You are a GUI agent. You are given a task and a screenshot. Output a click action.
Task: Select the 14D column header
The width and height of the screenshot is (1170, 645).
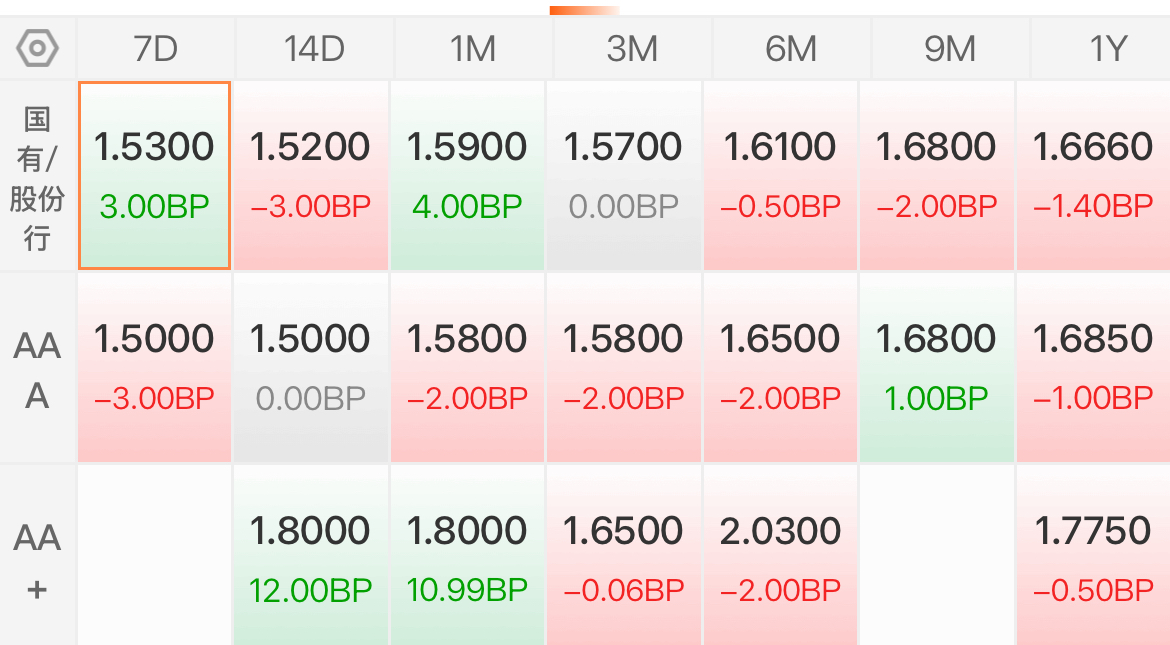click(313, 49)
